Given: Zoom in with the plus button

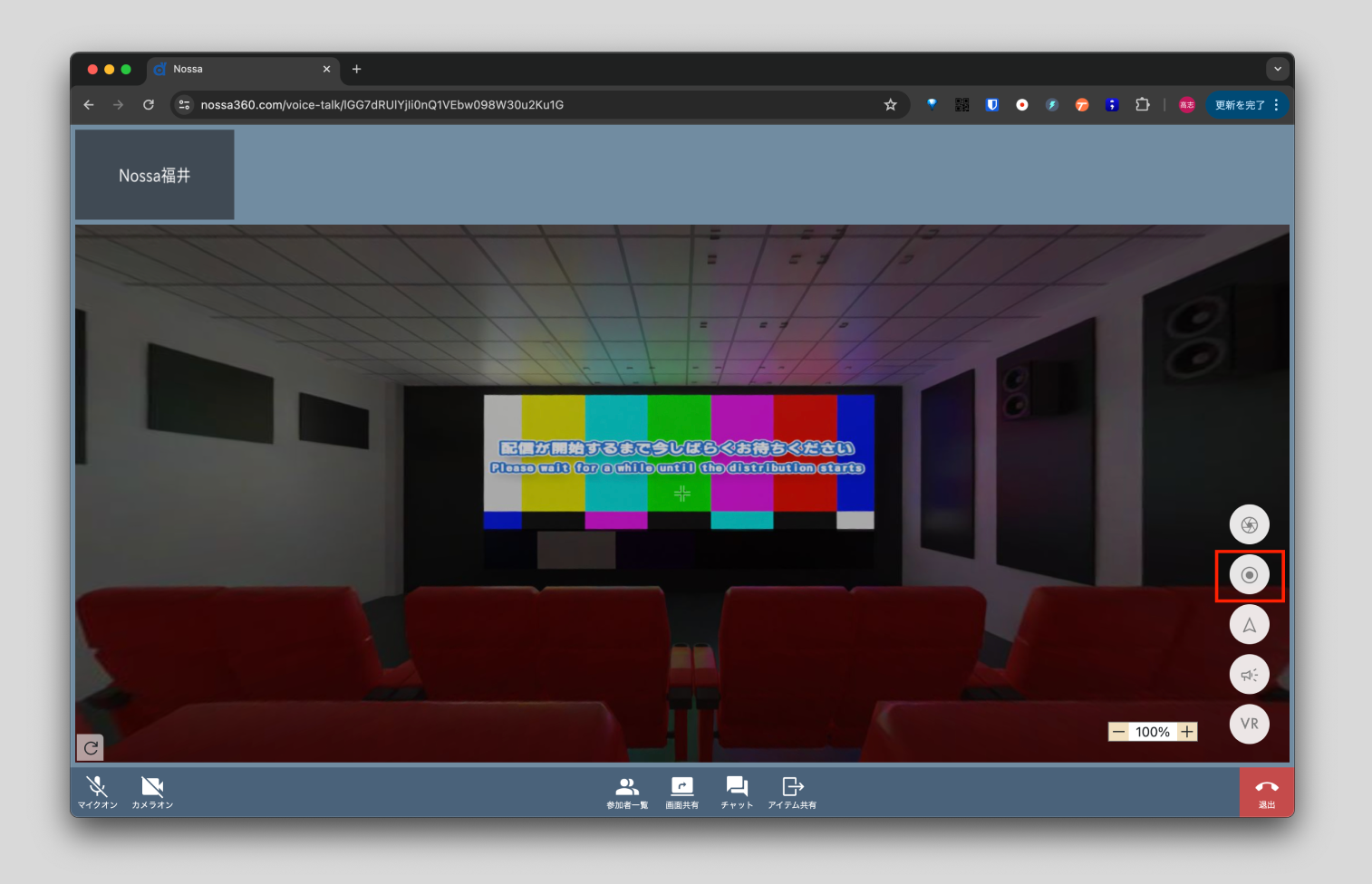Looking at the screenshot, I should [x=1187, y=732].
